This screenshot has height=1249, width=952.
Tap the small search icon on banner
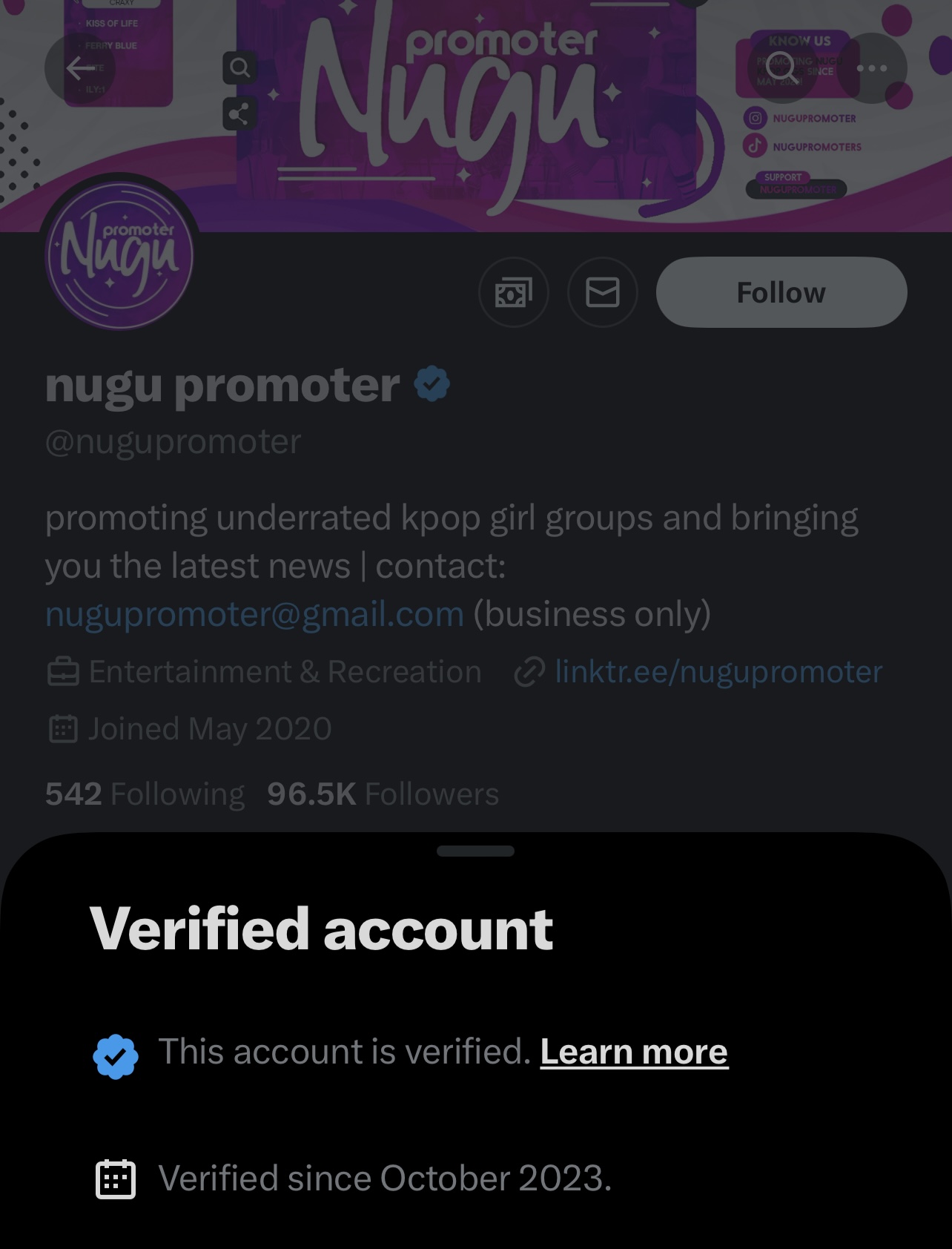tap(239, 68)
